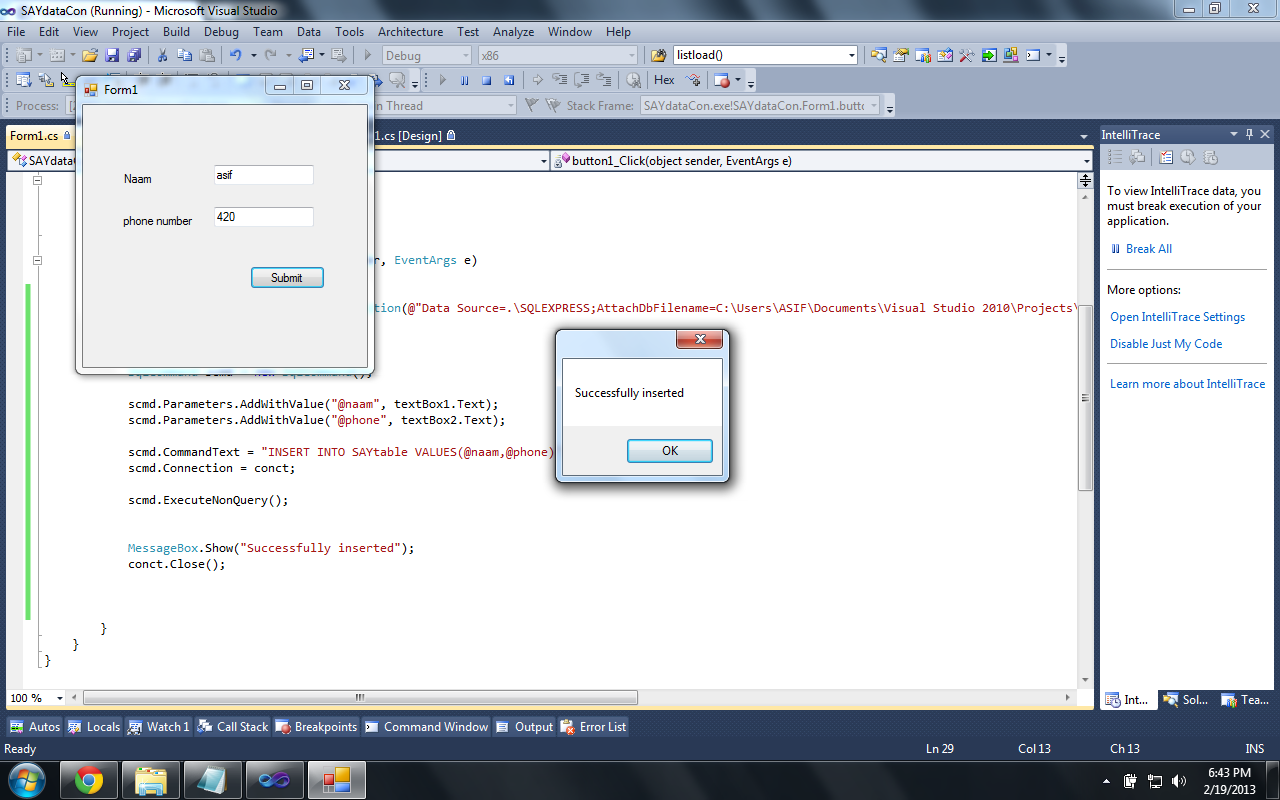The image size is (1280, 800).
Task: Open the Debug solution configuration dropdown
Action: pyautogui.click(x=425, y=56)
